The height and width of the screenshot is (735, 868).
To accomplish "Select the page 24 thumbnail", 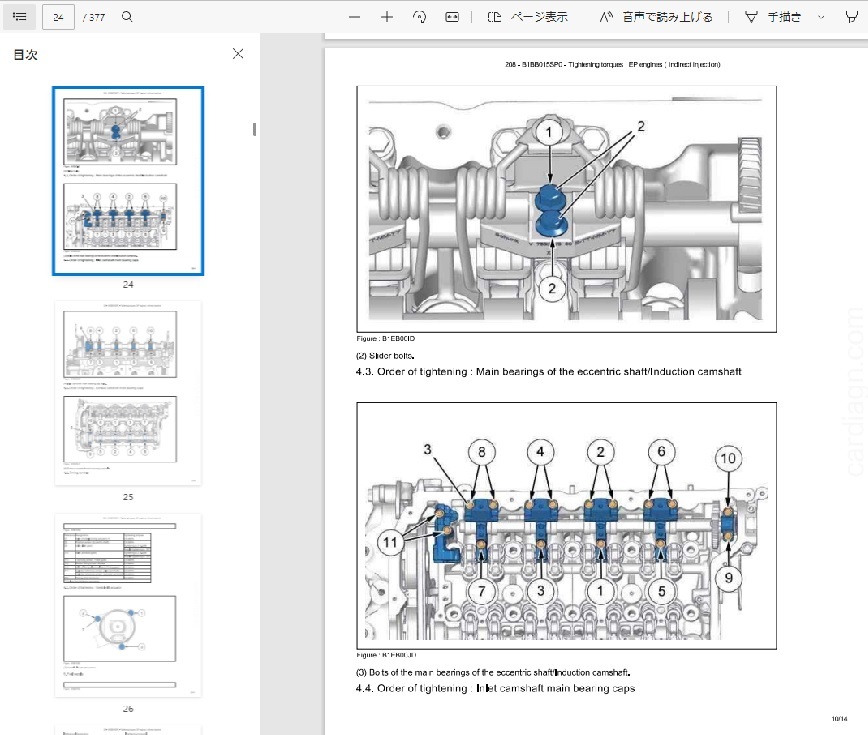I will (128, 180).
